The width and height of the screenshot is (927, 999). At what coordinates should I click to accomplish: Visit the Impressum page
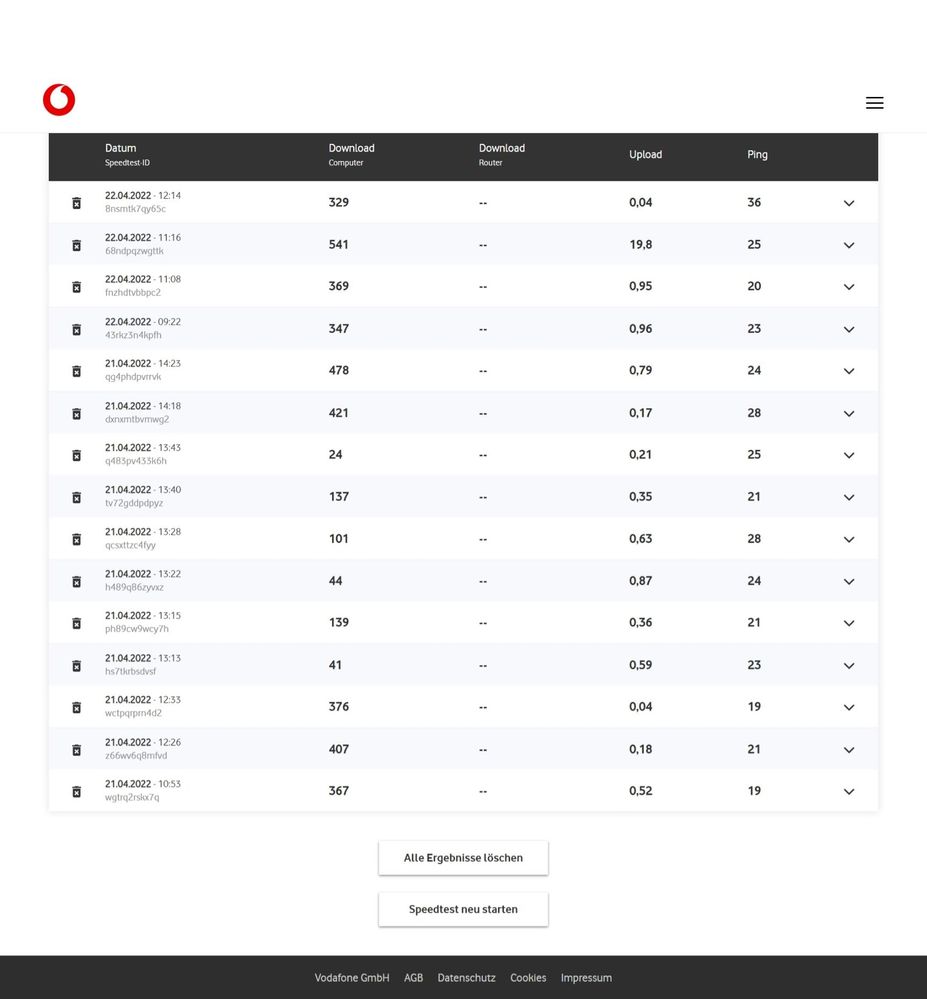tap(586, 978)
